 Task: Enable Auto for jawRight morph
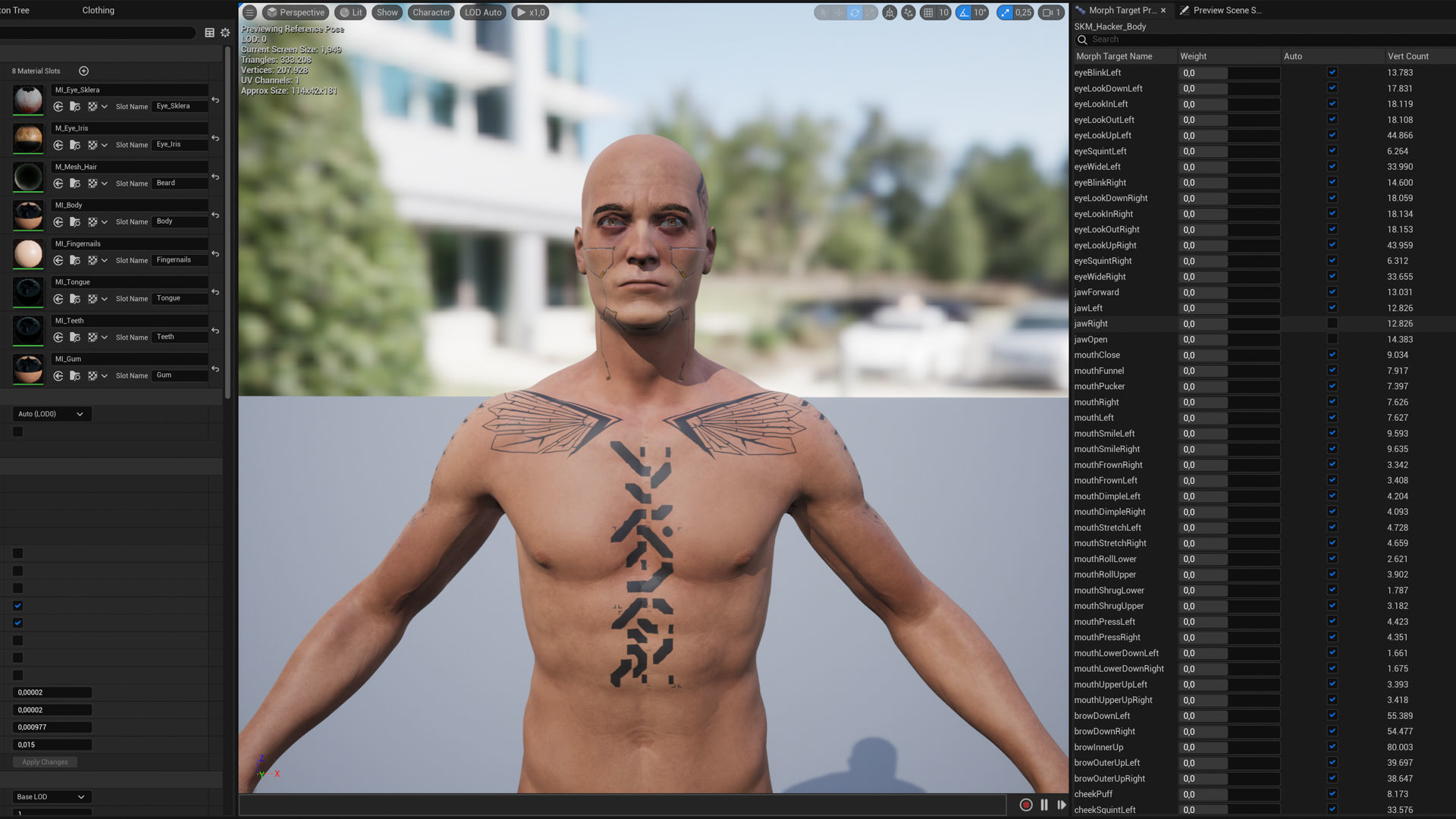pos(1332,324)
